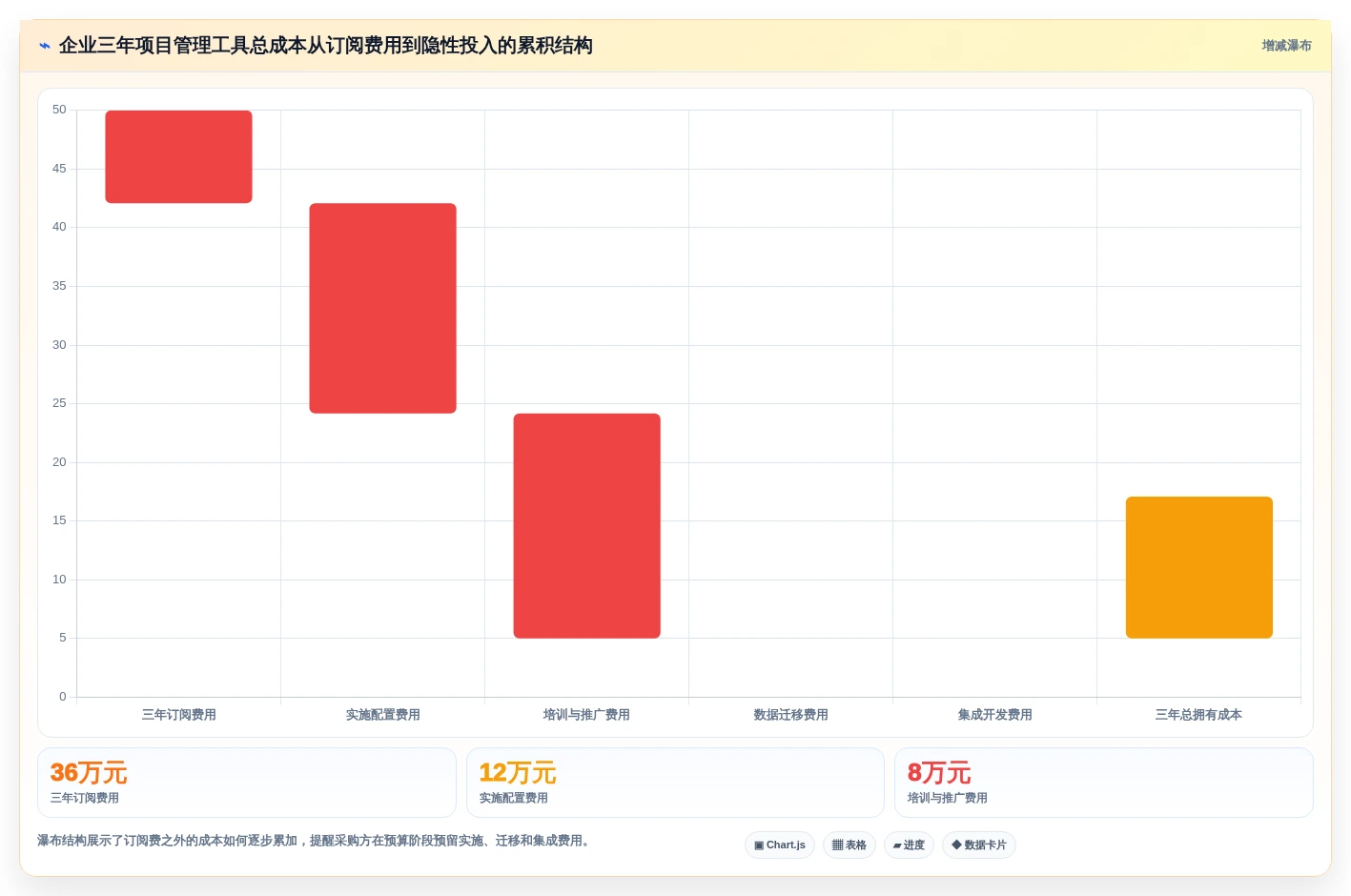Click the 集成开发费用 x-axis label

[x=994, y=715]
